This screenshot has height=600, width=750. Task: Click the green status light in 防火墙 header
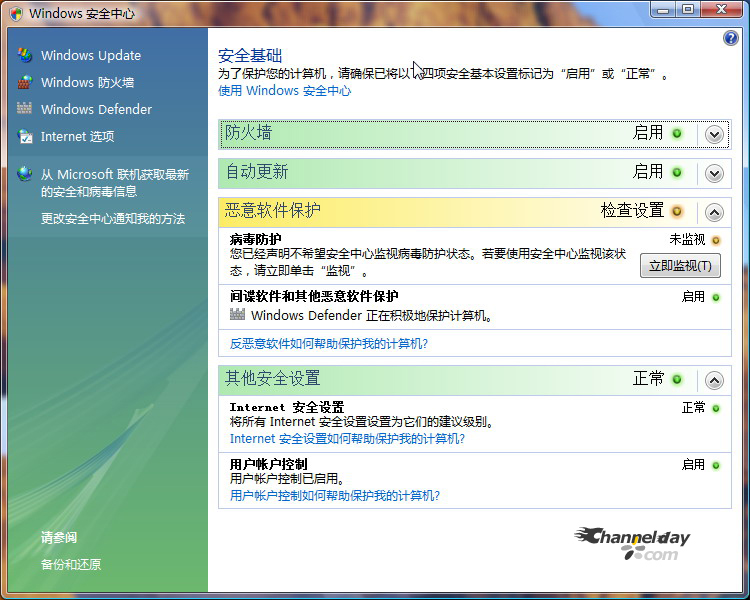tap(677, 133)
